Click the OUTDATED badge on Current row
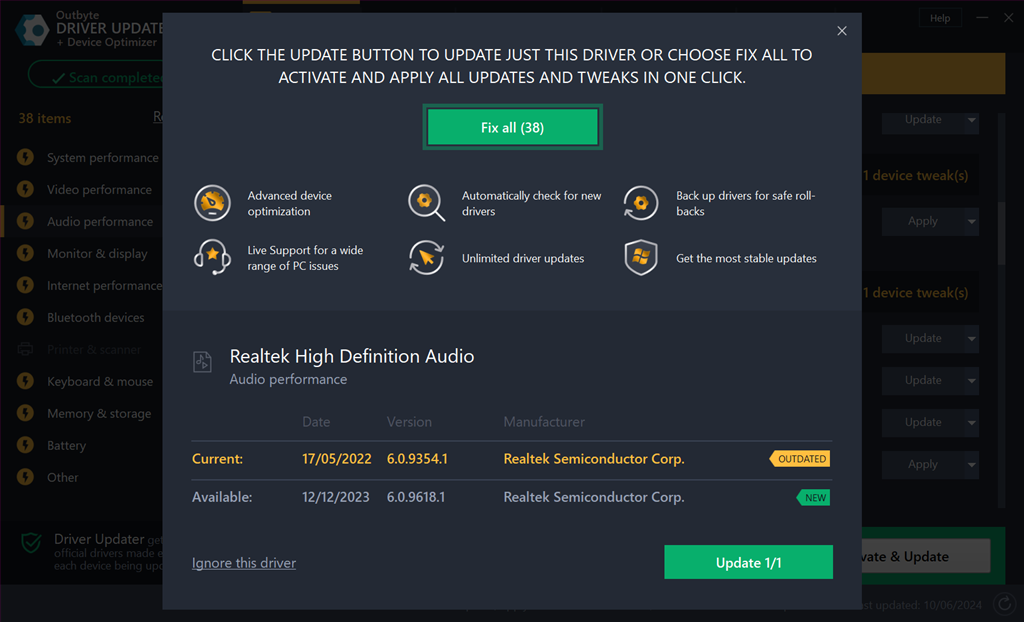The height and width of the screenshot is (622, 1024). tap(800, 459)
